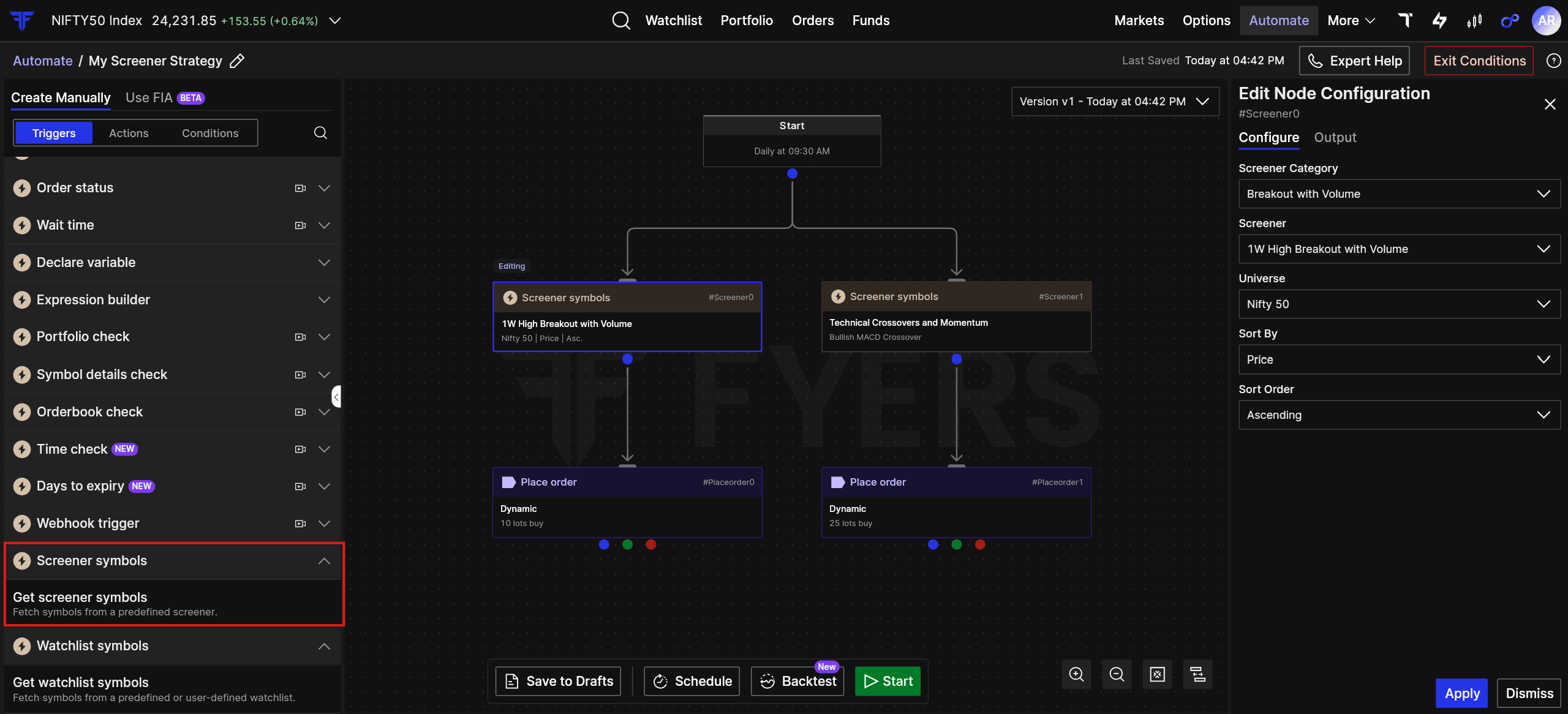This screenshot has height=714, width=1568.
Task: Collapse the Watchlist symbols section
Action: [x=324, y=646]
